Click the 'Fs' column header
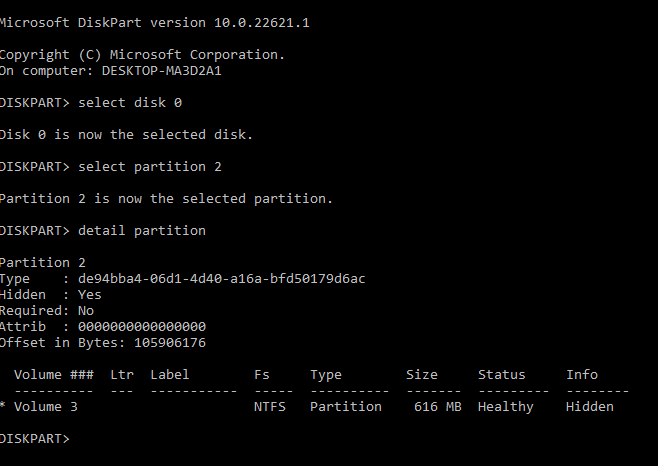Image resolution: width=658 pixels, height=466 pixels. [262, 375]
